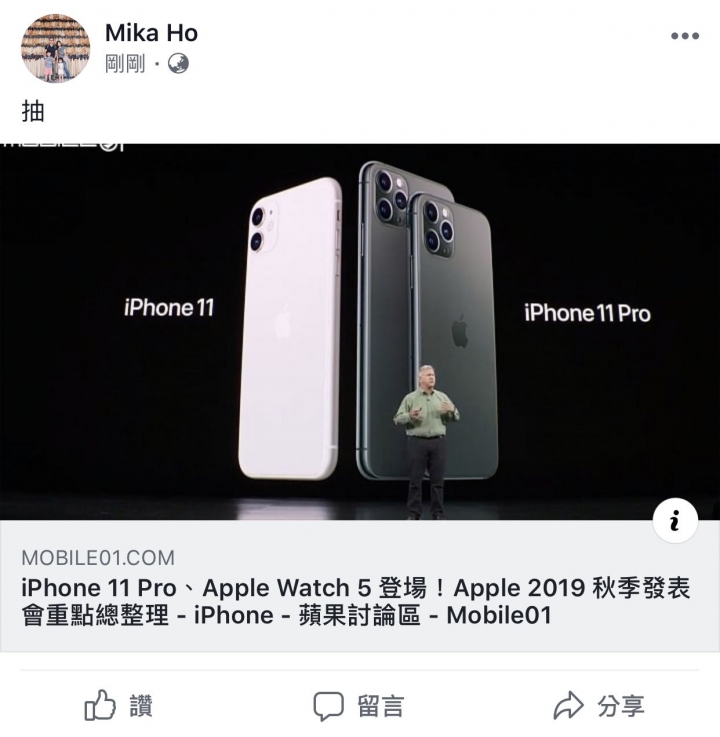Image resolution: width=720 pixels, height=737 pixels.
Task: Click the white iPhone 11 in preview image
Action: pos(290,328)
